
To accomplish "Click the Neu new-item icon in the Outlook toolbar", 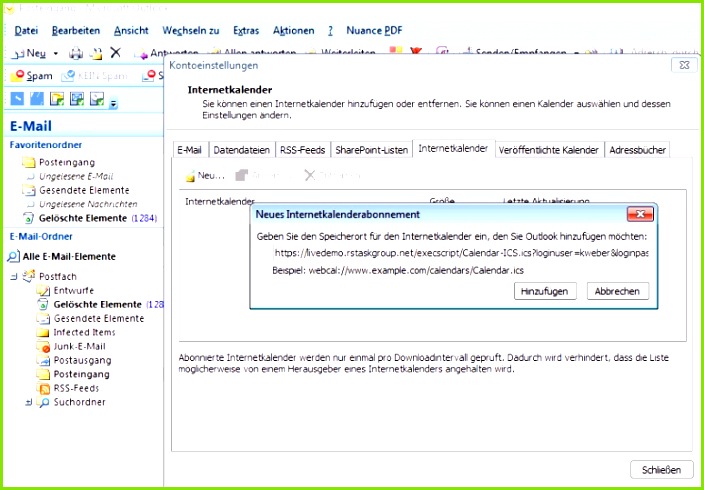I will click(17, 53).
